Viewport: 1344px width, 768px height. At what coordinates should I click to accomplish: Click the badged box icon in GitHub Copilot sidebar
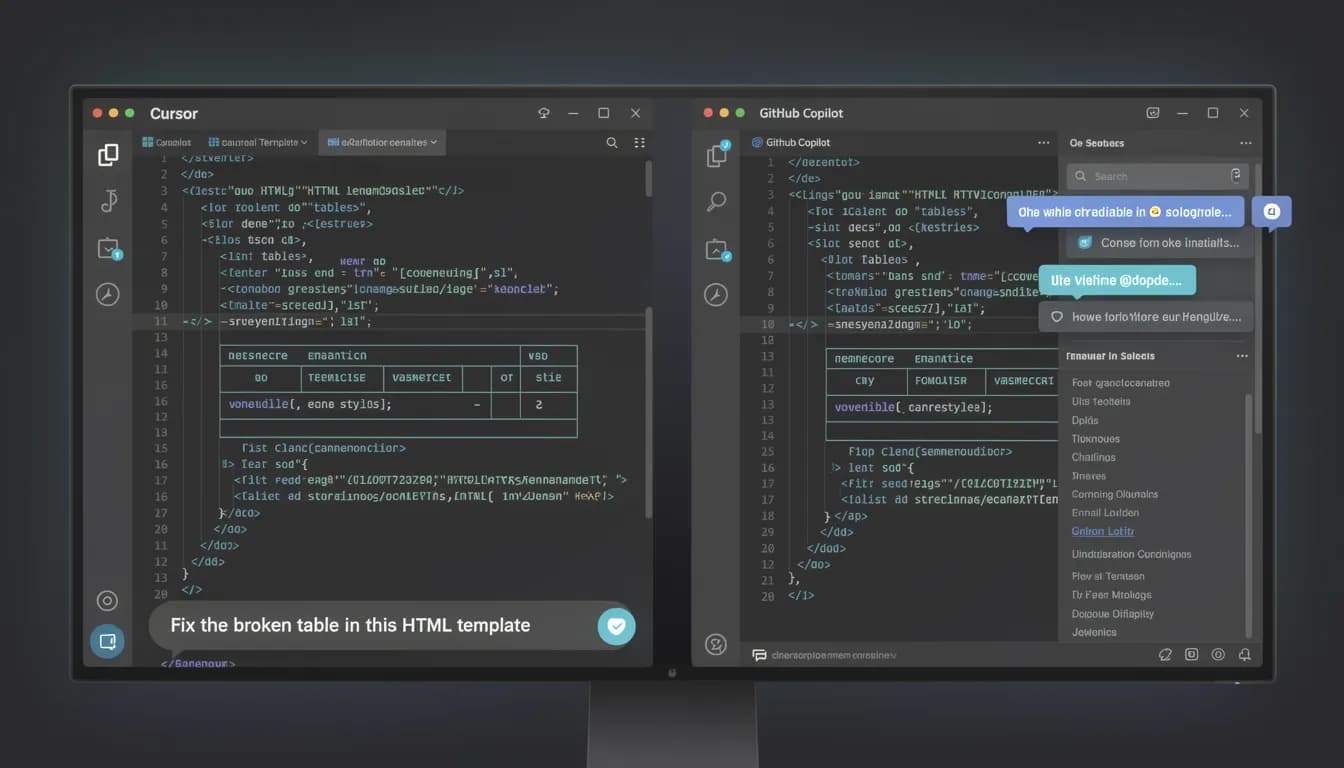point(717,249)
